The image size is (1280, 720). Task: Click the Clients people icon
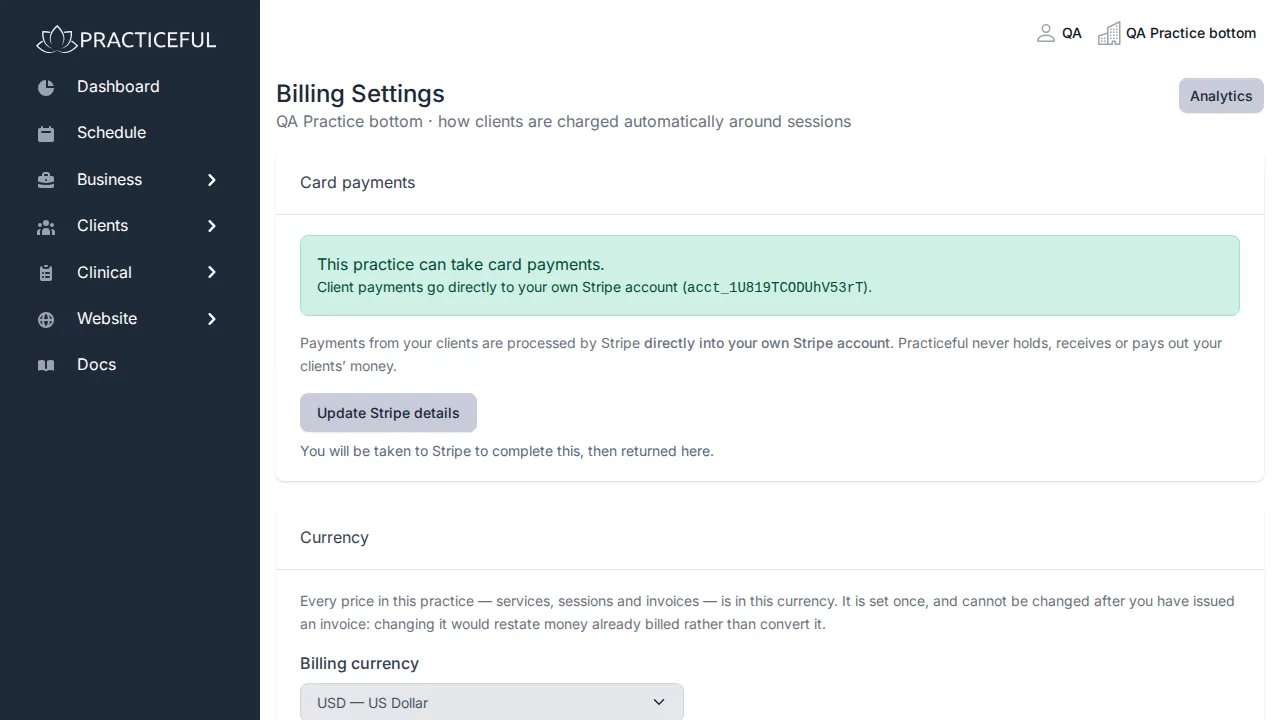coord(46,227)
